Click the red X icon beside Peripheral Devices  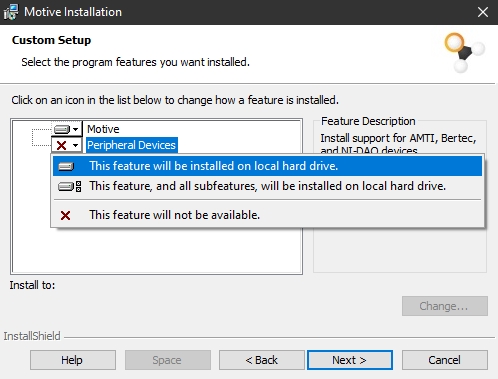coord(62,145)
